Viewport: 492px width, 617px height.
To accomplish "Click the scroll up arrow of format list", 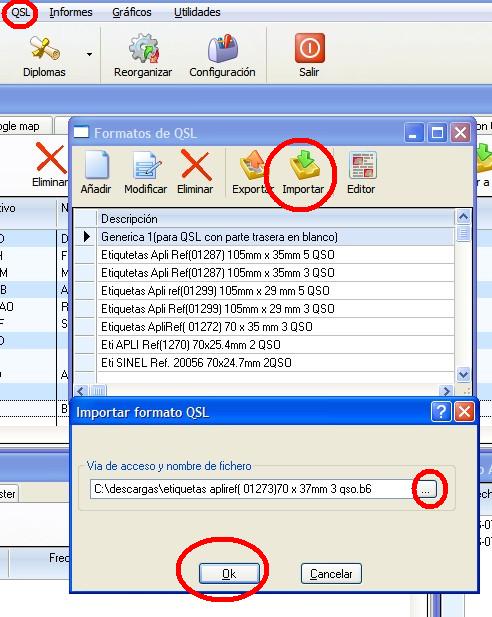I will (x=463, y=216).
